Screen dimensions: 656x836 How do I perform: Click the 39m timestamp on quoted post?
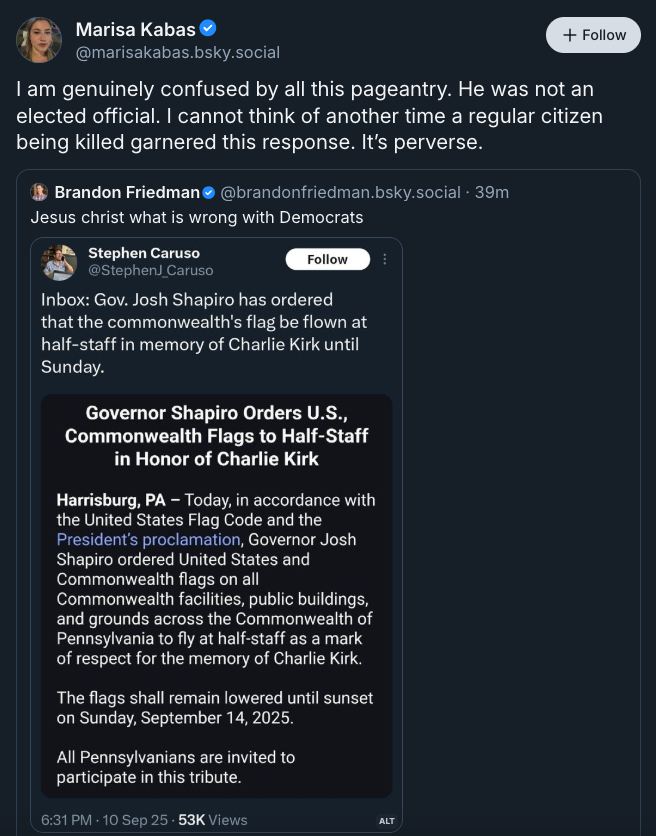pos(492,192)
